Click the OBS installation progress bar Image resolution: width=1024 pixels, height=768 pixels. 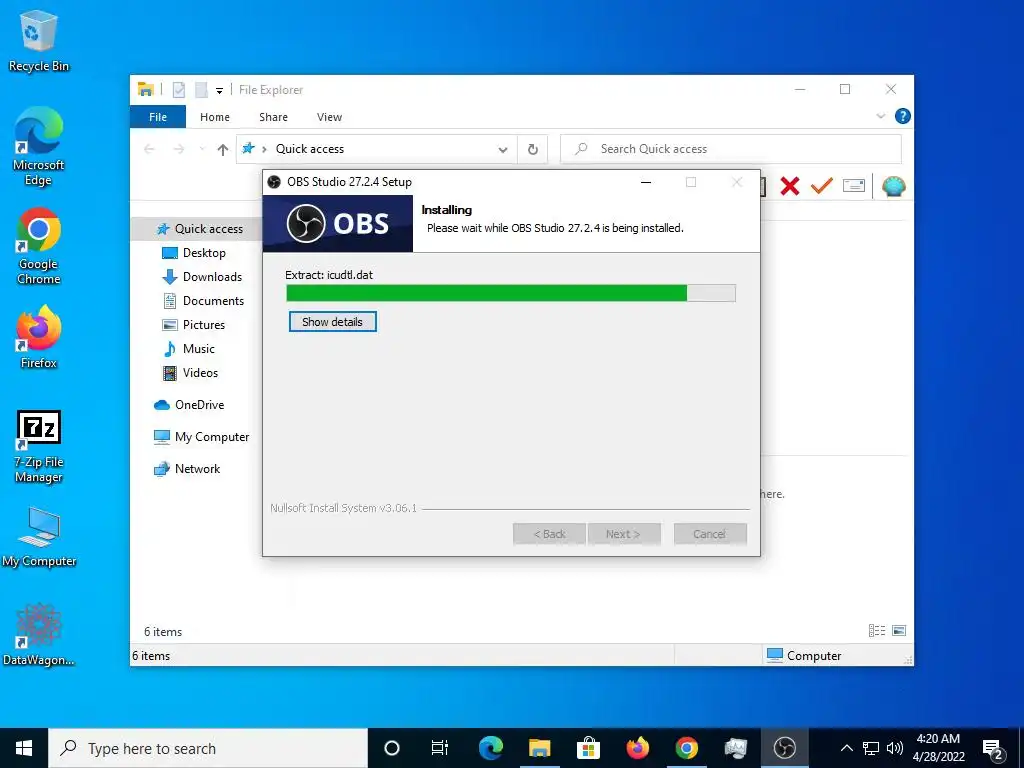(511, 293)
